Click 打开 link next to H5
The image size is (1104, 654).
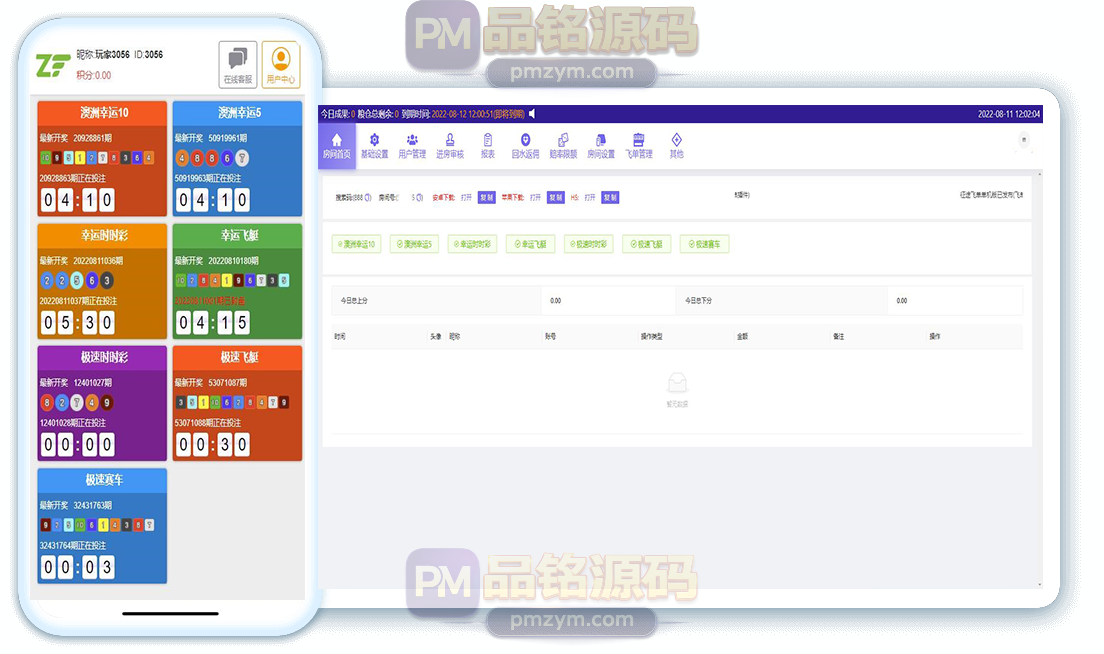tap(590, 198)
